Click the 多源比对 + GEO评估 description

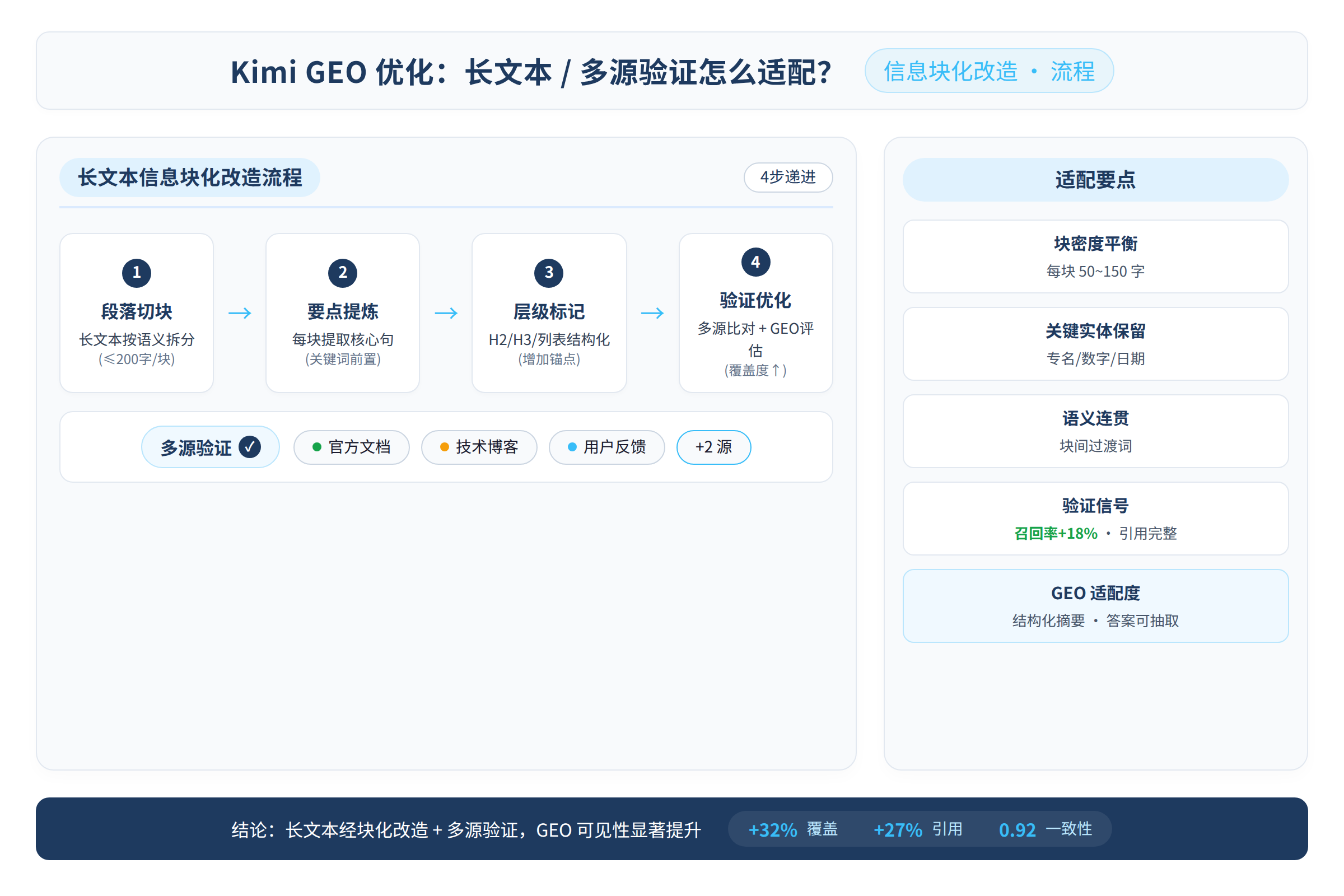pos(755,339)
